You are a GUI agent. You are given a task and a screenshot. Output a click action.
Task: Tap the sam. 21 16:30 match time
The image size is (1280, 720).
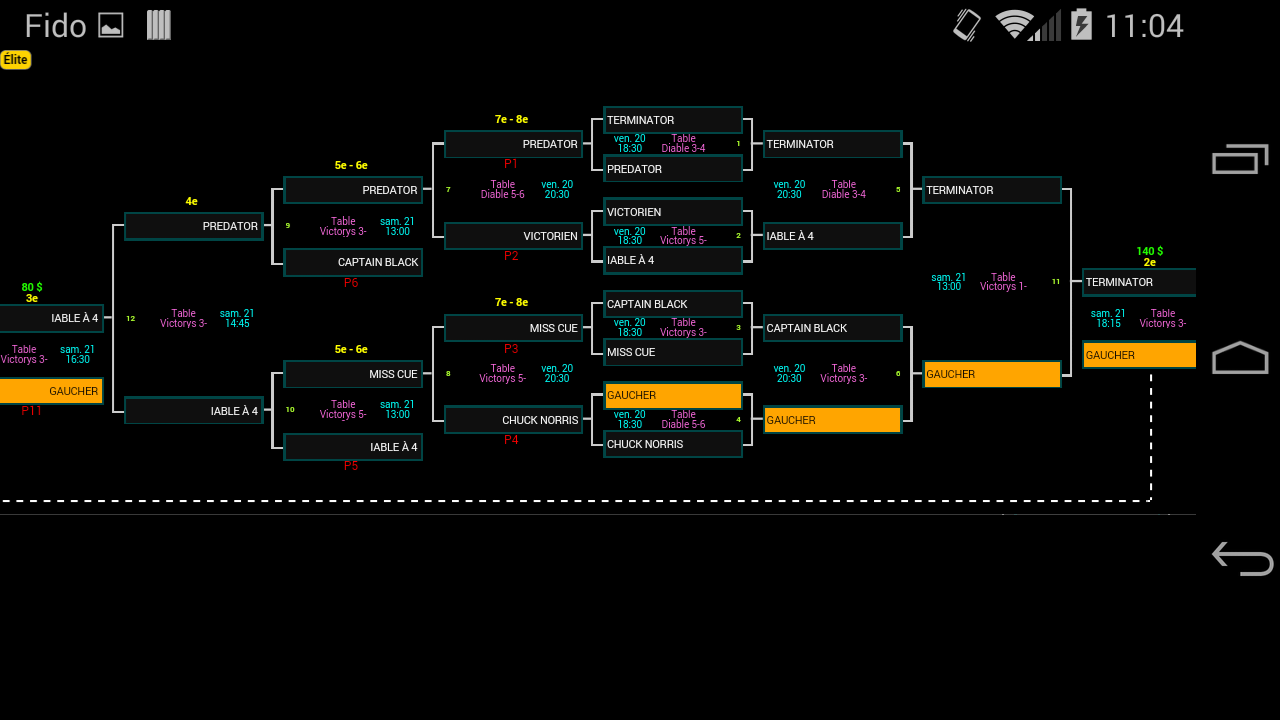click(x=77, y=354)
